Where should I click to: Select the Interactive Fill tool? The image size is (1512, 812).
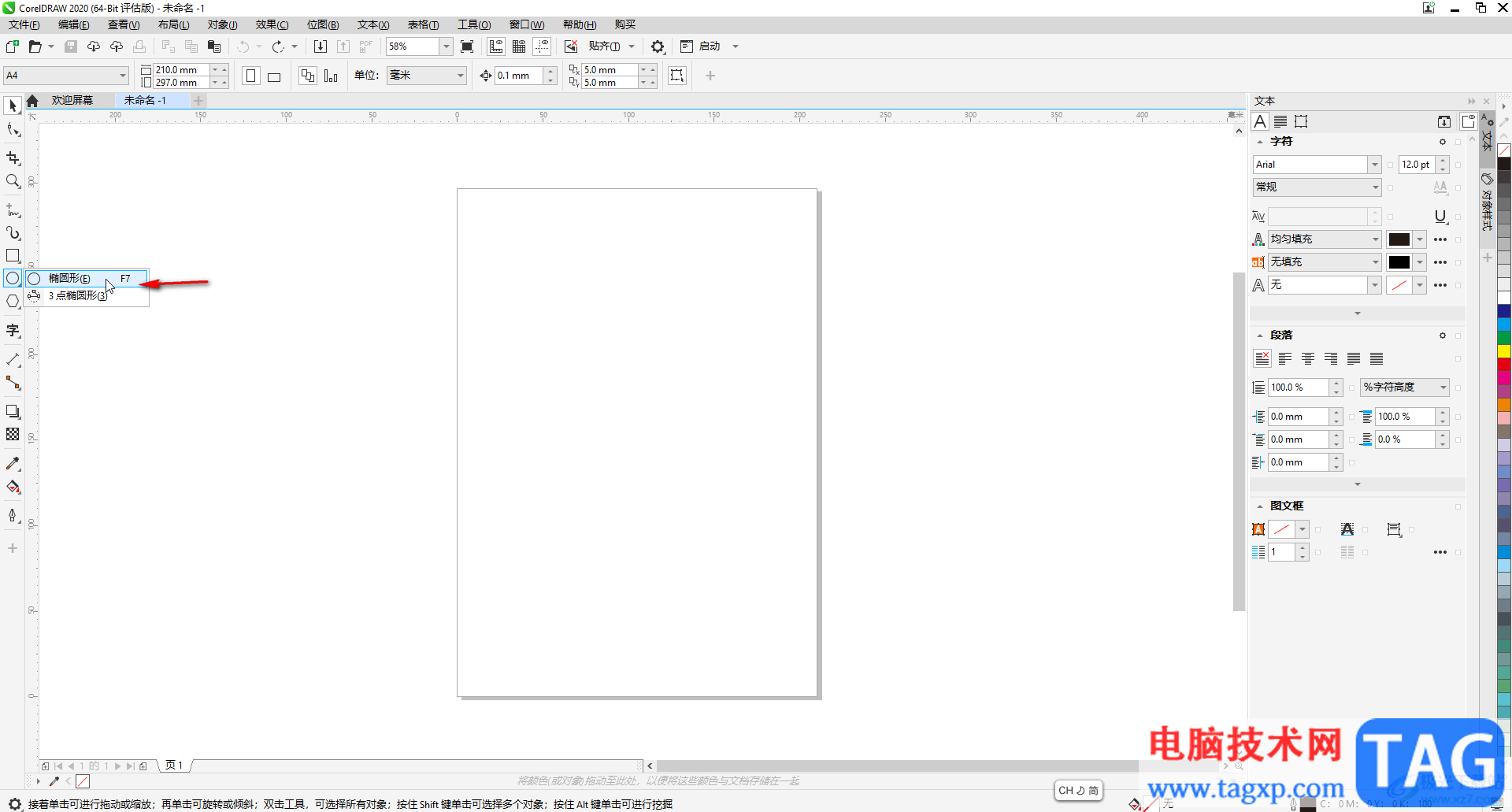(x=13, y=487)
